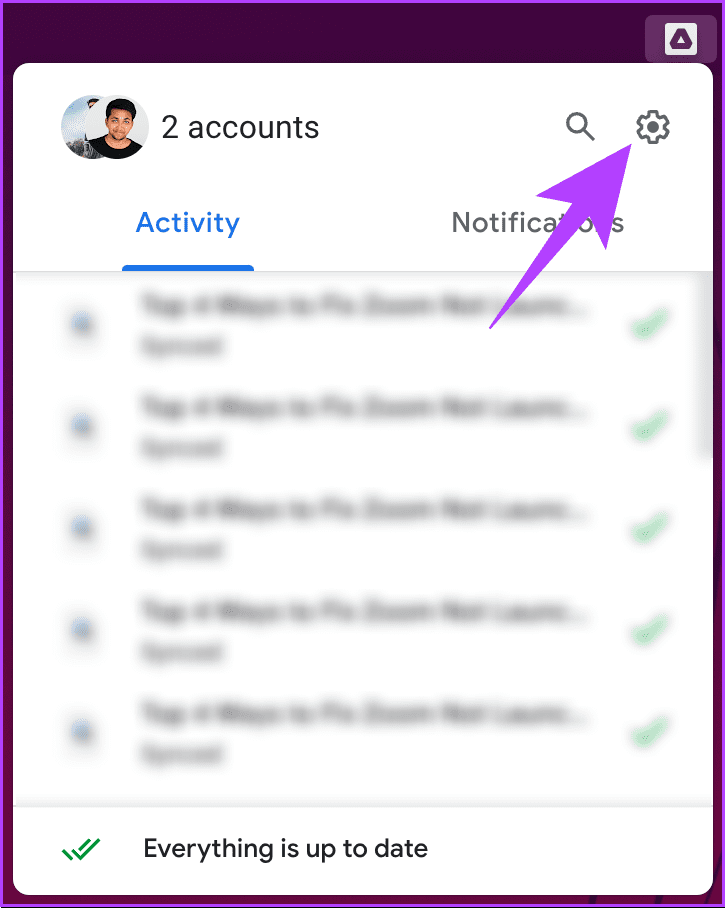Click the magnifying glass search icon
This screenshot has width=725, height=908.
tap(580, 127)
